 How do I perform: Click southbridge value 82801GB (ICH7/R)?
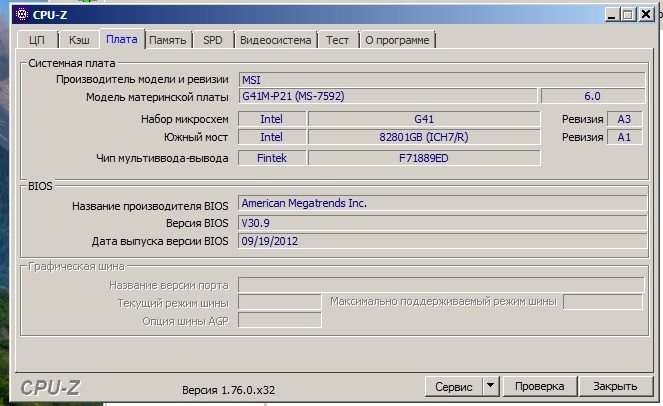click(424, 137)
